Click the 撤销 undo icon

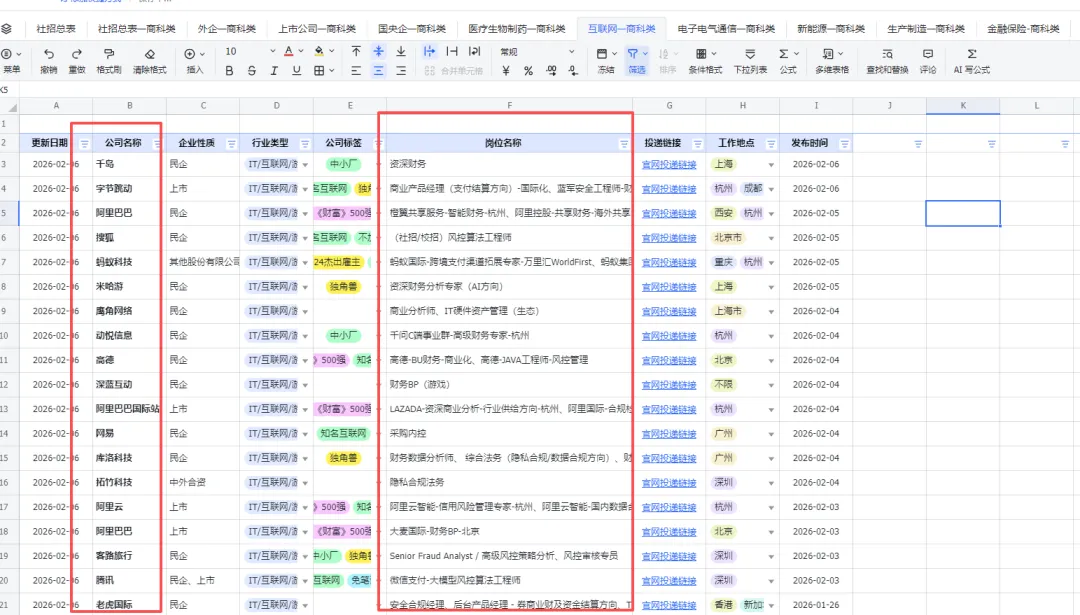coord(48,54)
